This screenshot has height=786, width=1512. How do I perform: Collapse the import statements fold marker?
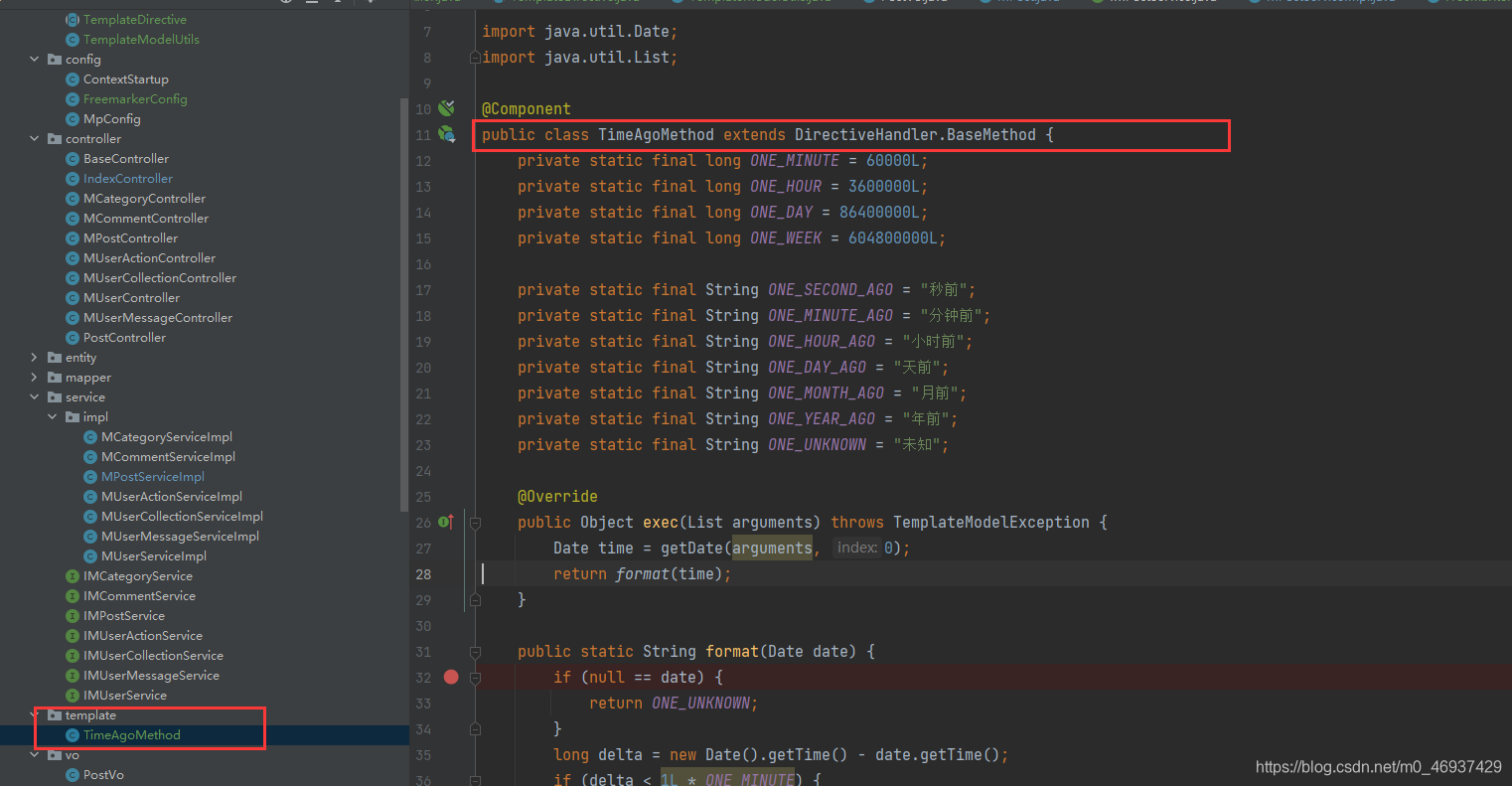pos(475,57)
